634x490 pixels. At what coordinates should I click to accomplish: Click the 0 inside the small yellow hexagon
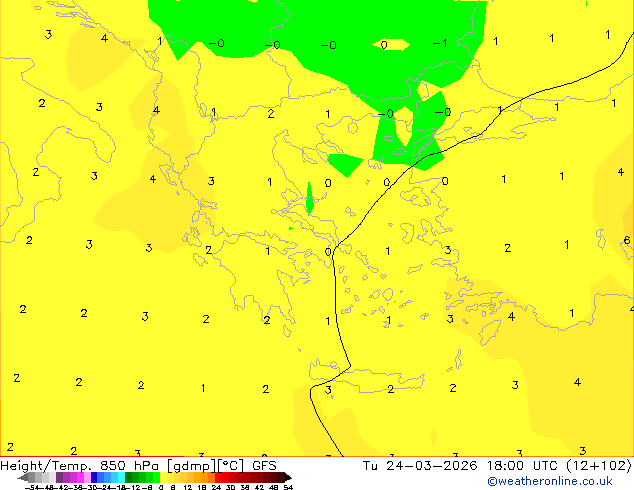[384, 44]
